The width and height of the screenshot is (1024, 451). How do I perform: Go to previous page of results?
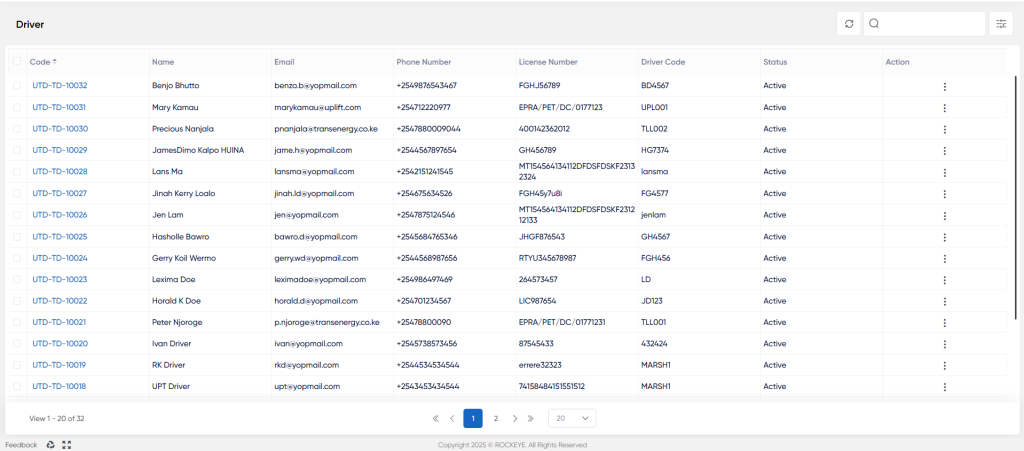coord(452,418)
